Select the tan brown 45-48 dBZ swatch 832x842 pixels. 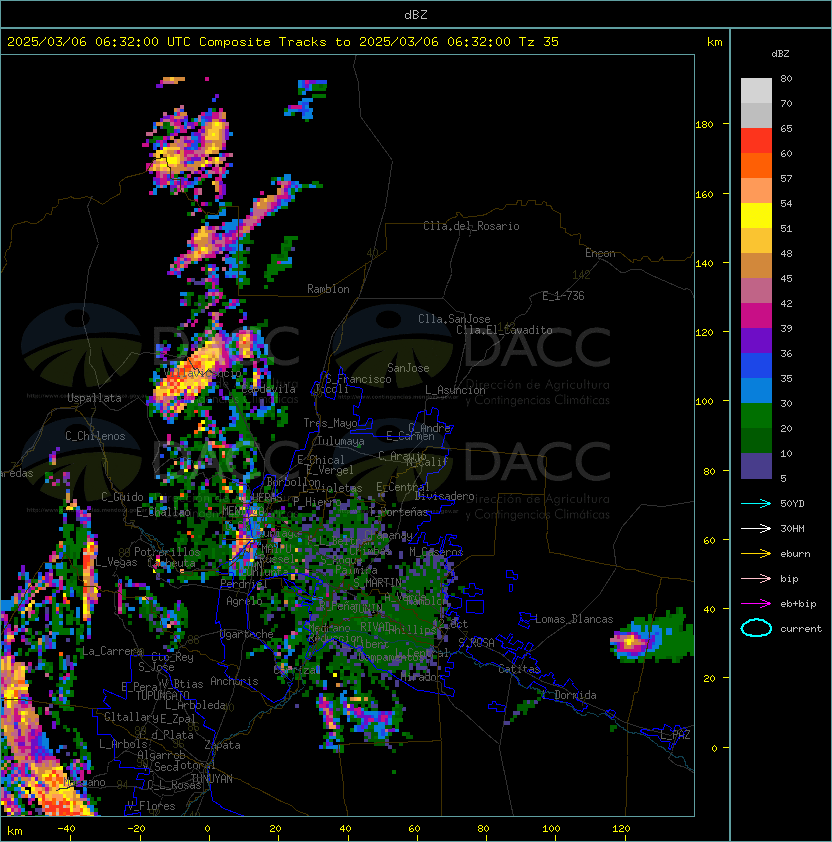coord(756,266)
